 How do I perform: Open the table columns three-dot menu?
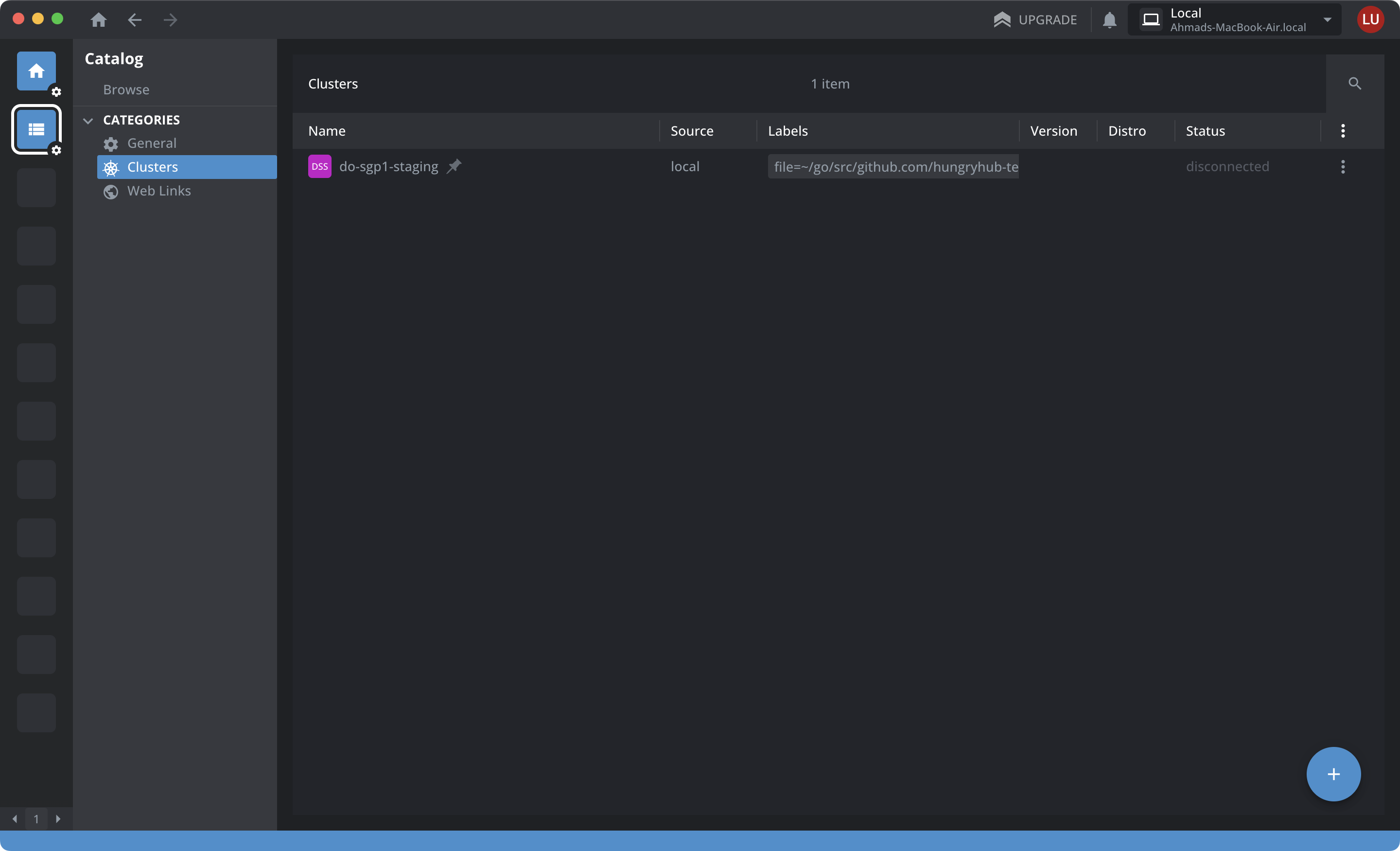click(x=1343, y=131)
